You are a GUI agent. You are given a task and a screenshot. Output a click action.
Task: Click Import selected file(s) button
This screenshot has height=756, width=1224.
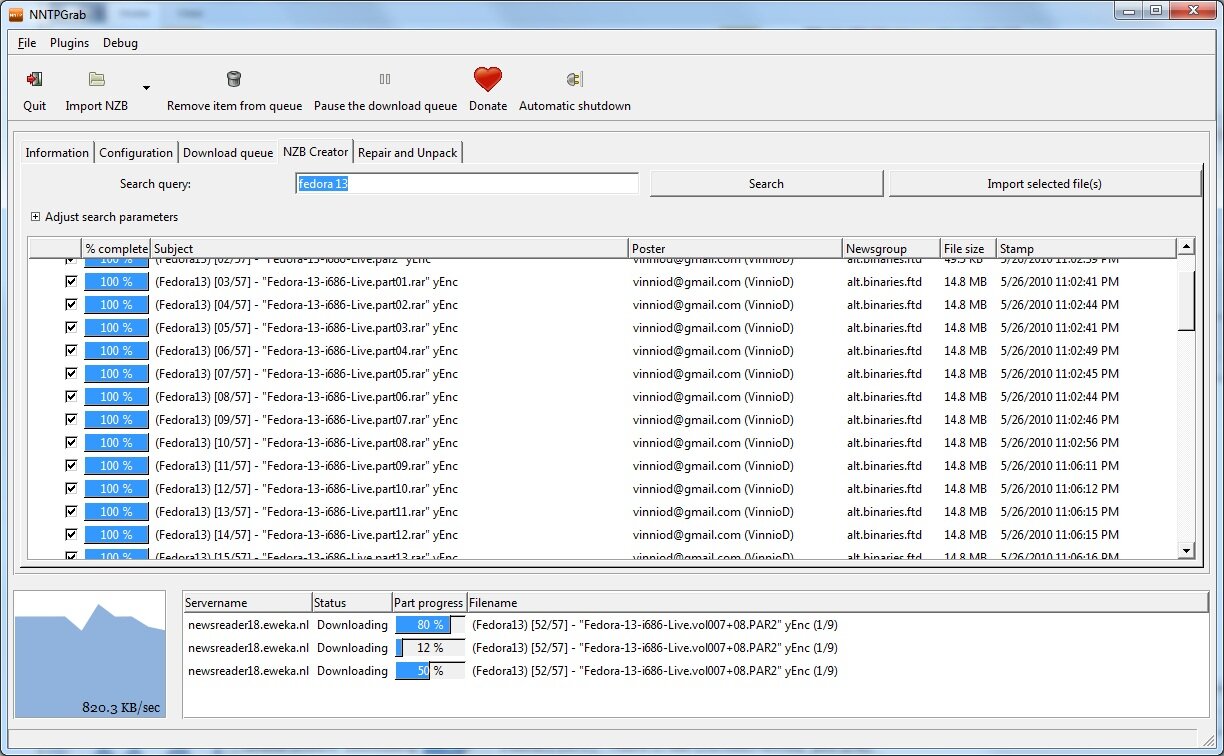pyautogui.click(x=1044, y=184)
